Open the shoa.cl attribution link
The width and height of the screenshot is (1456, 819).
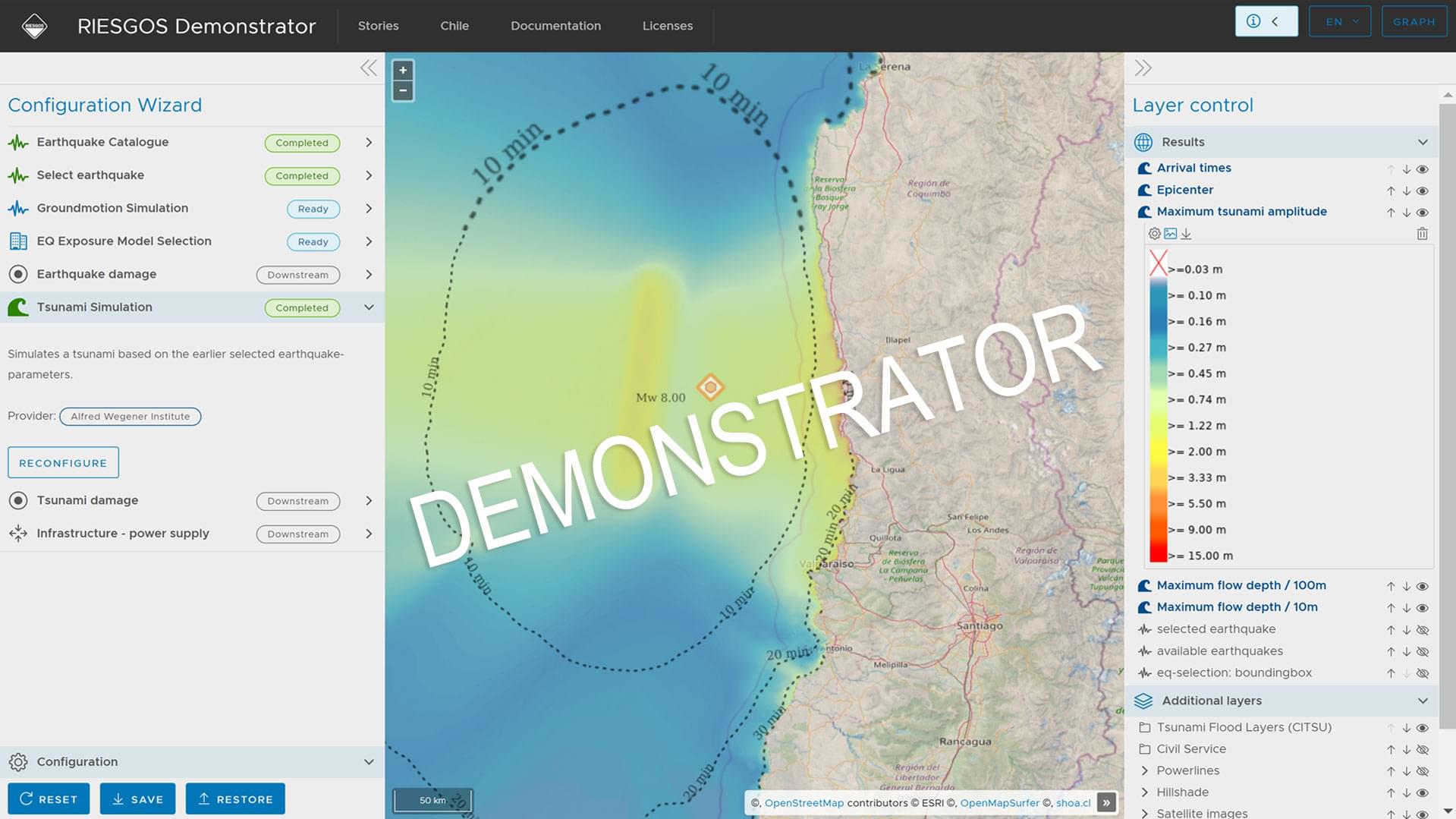click(1073, 803)
